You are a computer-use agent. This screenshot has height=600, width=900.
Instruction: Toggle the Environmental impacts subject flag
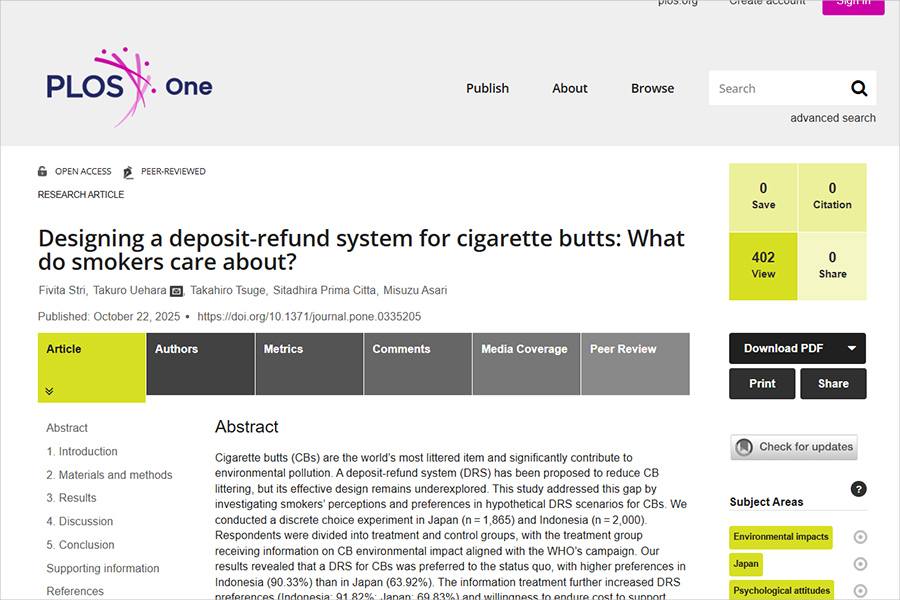tap(860, 537)
